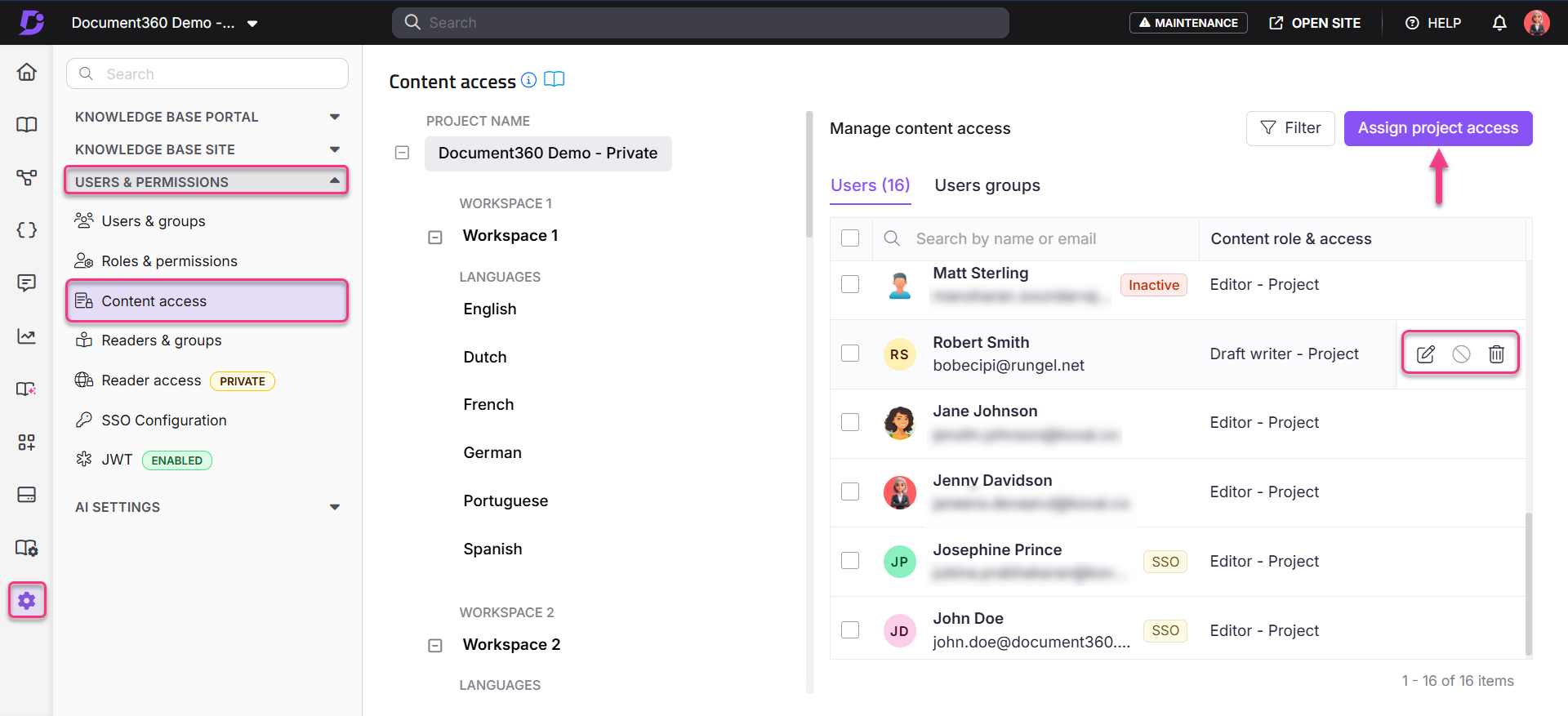The height and width of the screenshot is (716, 1568).
Task: Delete Robert Smith's access with trash icon
Action: pyautogui.click(x=1496, y=354)
